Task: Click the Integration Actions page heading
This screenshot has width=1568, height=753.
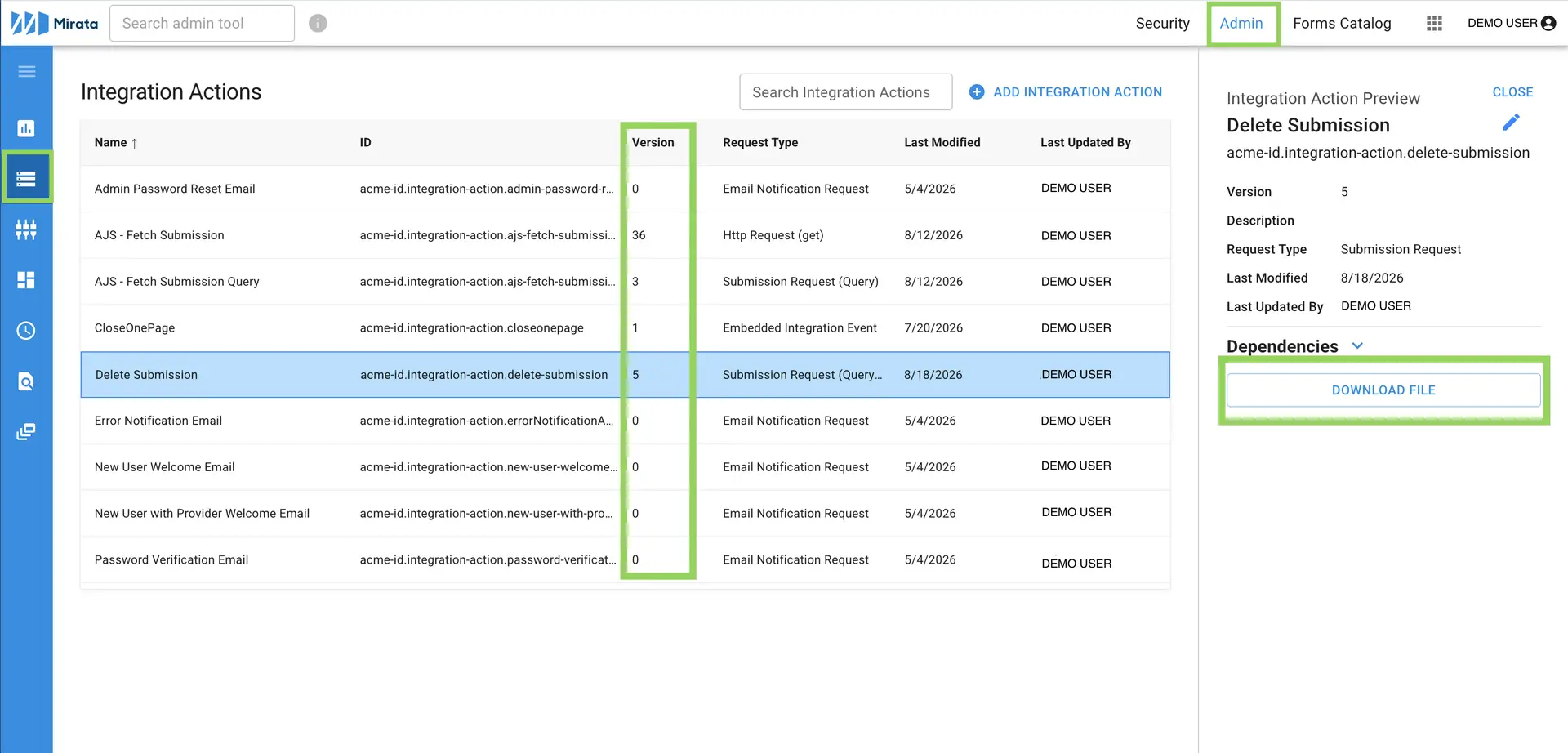Action: tap(171, 91)
